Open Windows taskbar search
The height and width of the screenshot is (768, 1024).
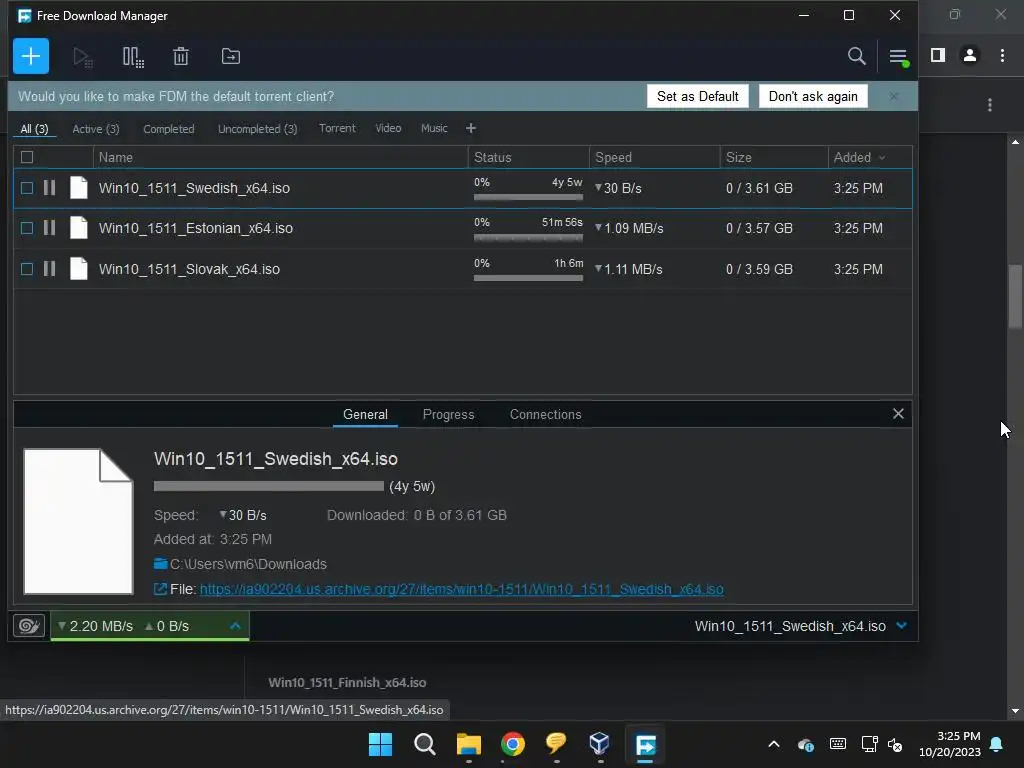pos(424,744)
